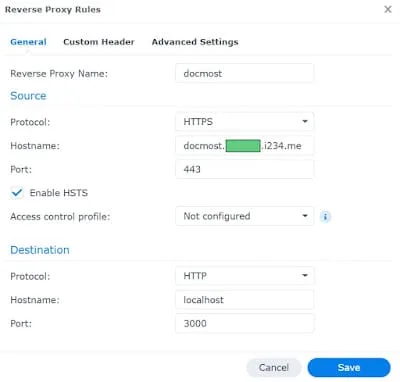Open the Advanced Settings tab
The width and height of the screenshot is (400, 382).
tap(195, 42)
